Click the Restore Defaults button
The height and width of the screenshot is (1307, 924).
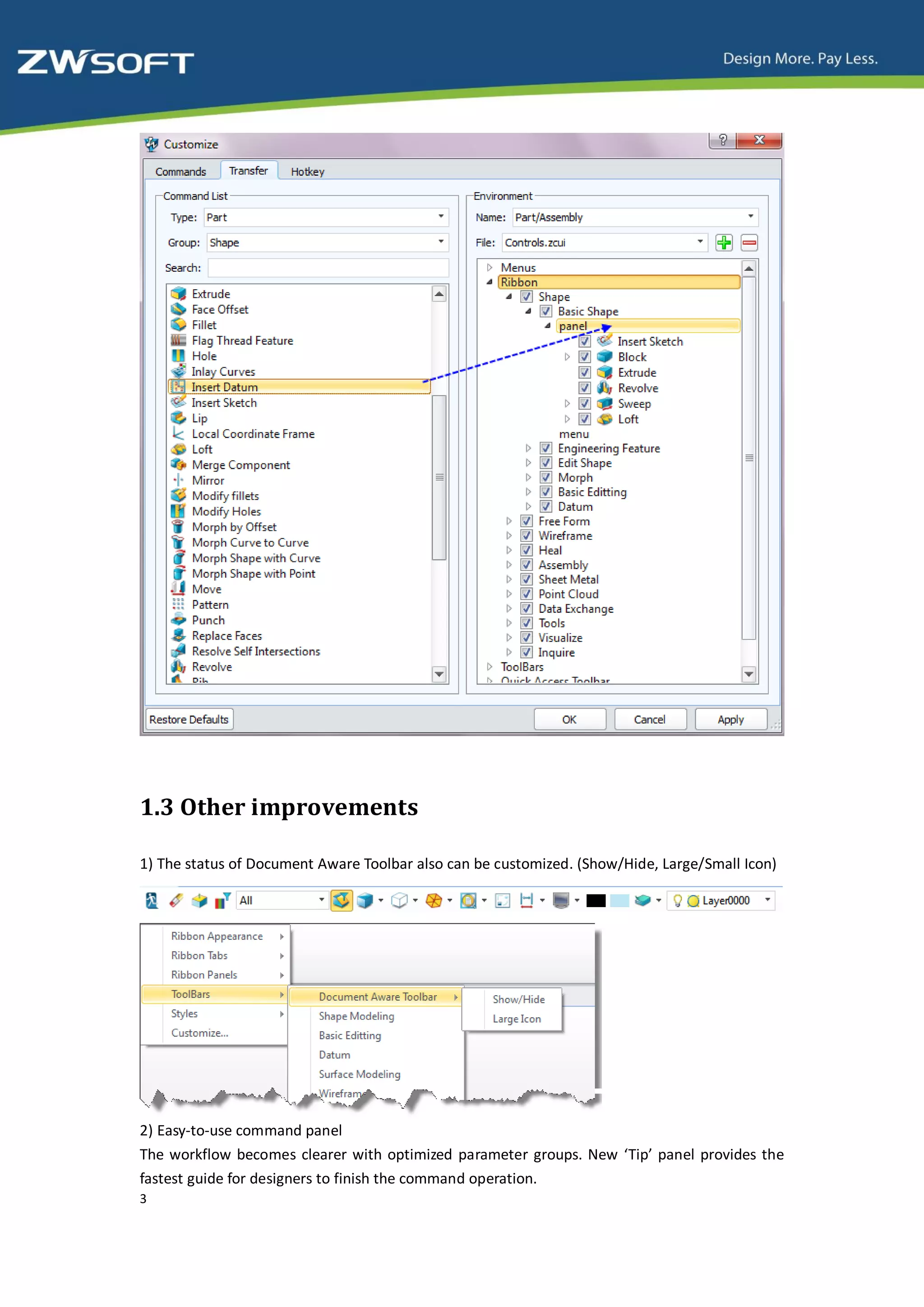[189, 719]
